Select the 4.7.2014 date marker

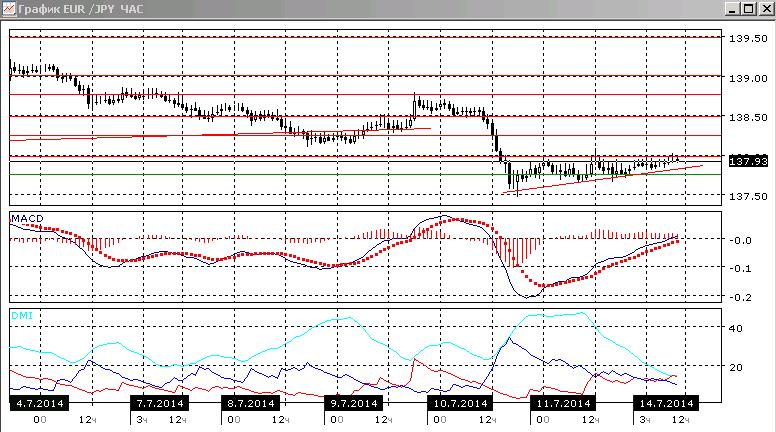40,403
